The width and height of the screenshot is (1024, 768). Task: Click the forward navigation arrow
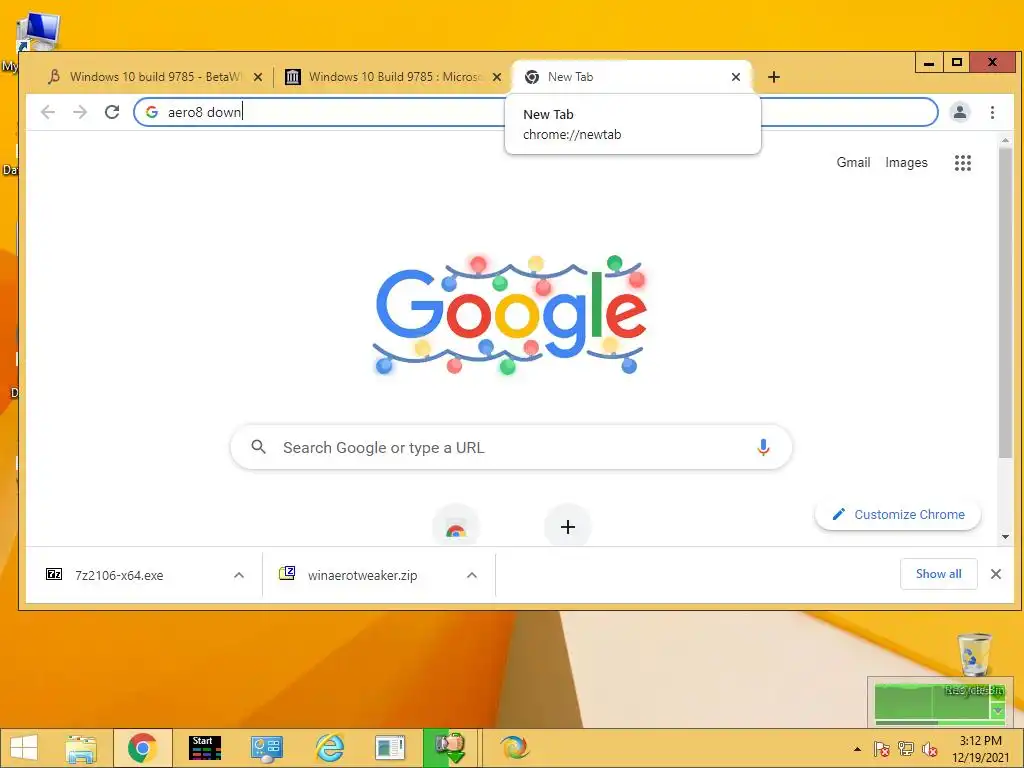pyautogui.click(x=80, y=112)
